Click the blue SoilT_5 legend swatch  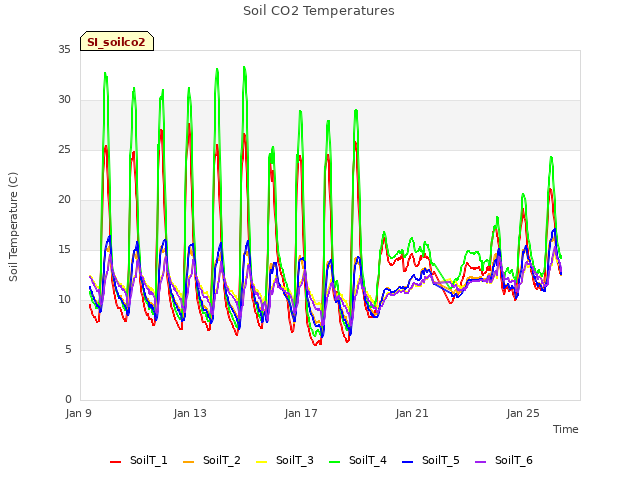[408, 462]
